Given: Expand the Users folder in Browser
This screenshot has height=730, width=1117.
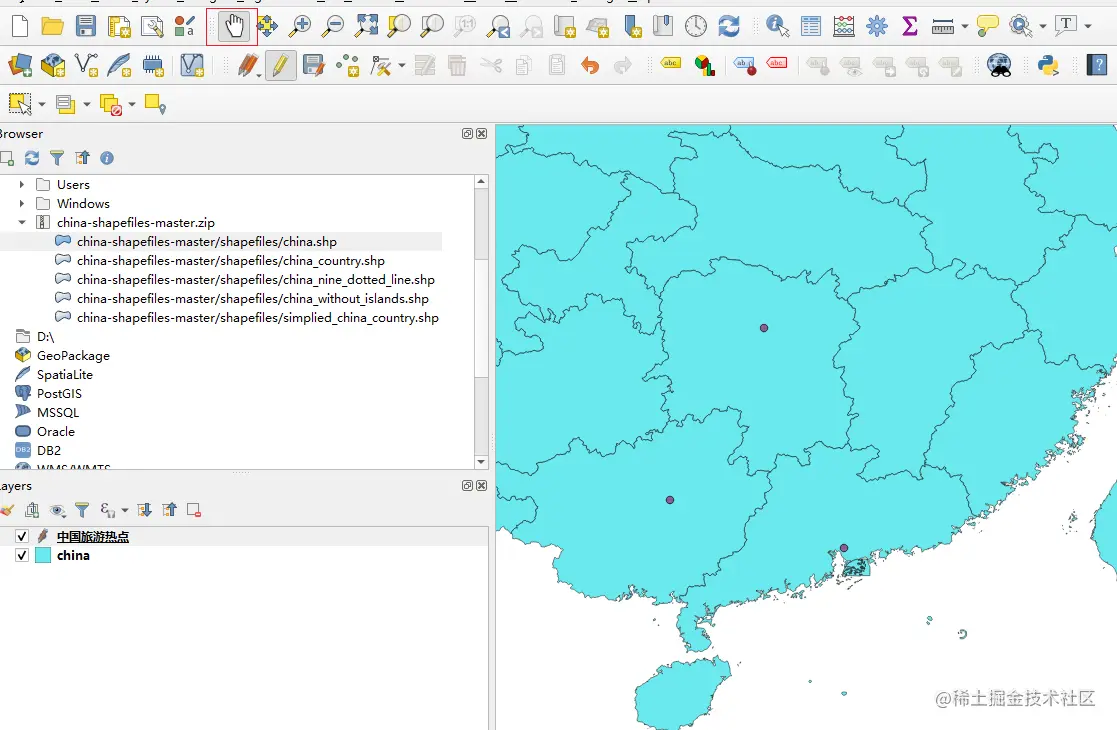Looking at the screenshot, I should pos(21,184).
